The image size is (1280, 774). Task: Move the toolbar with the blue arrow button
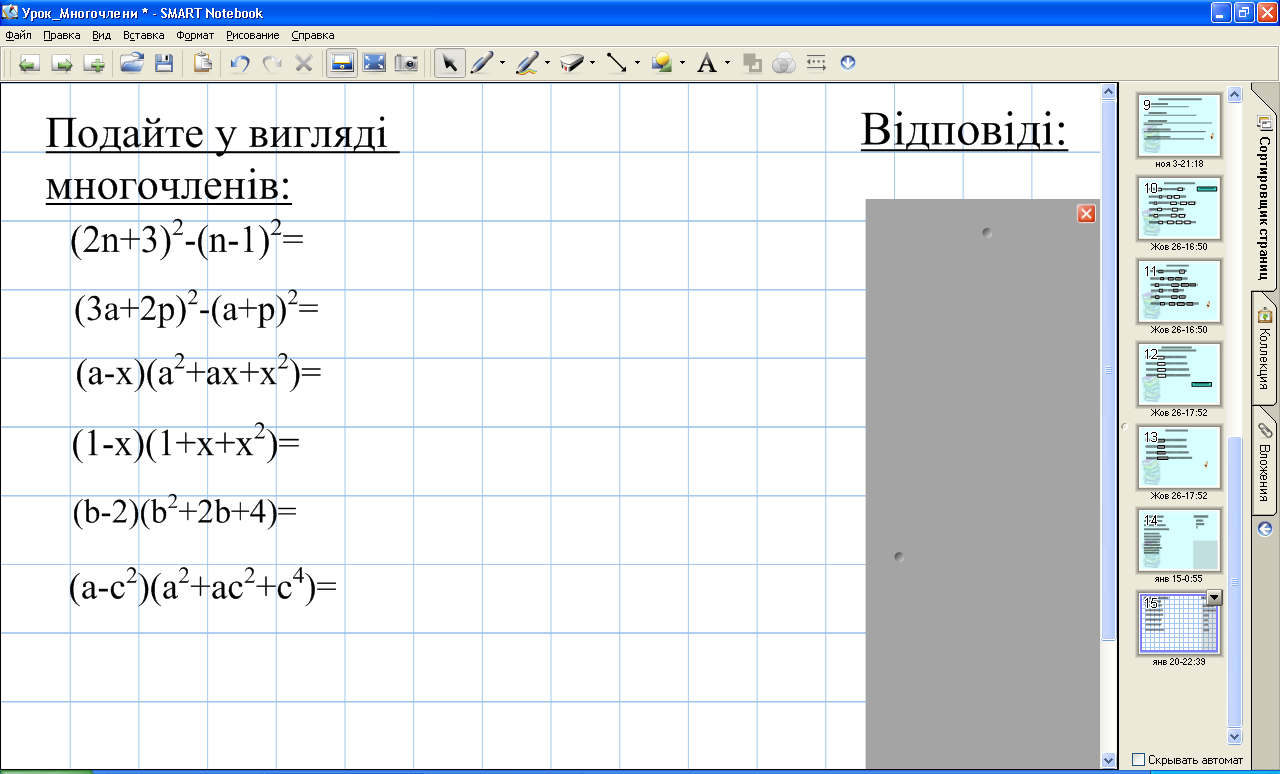(848, 63)
